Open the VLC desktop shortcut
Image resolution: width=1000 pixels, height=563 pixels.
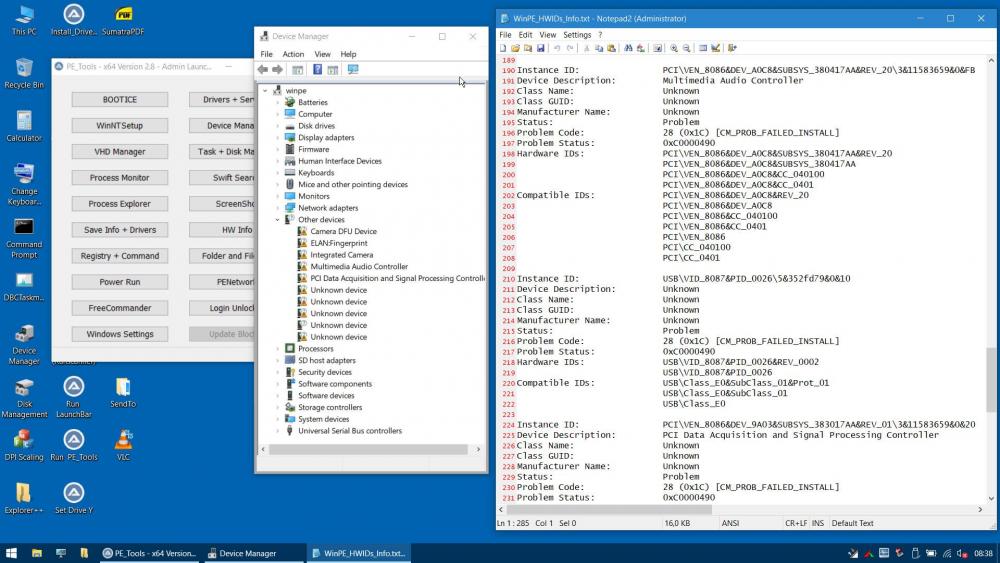[x=123, y=443]
